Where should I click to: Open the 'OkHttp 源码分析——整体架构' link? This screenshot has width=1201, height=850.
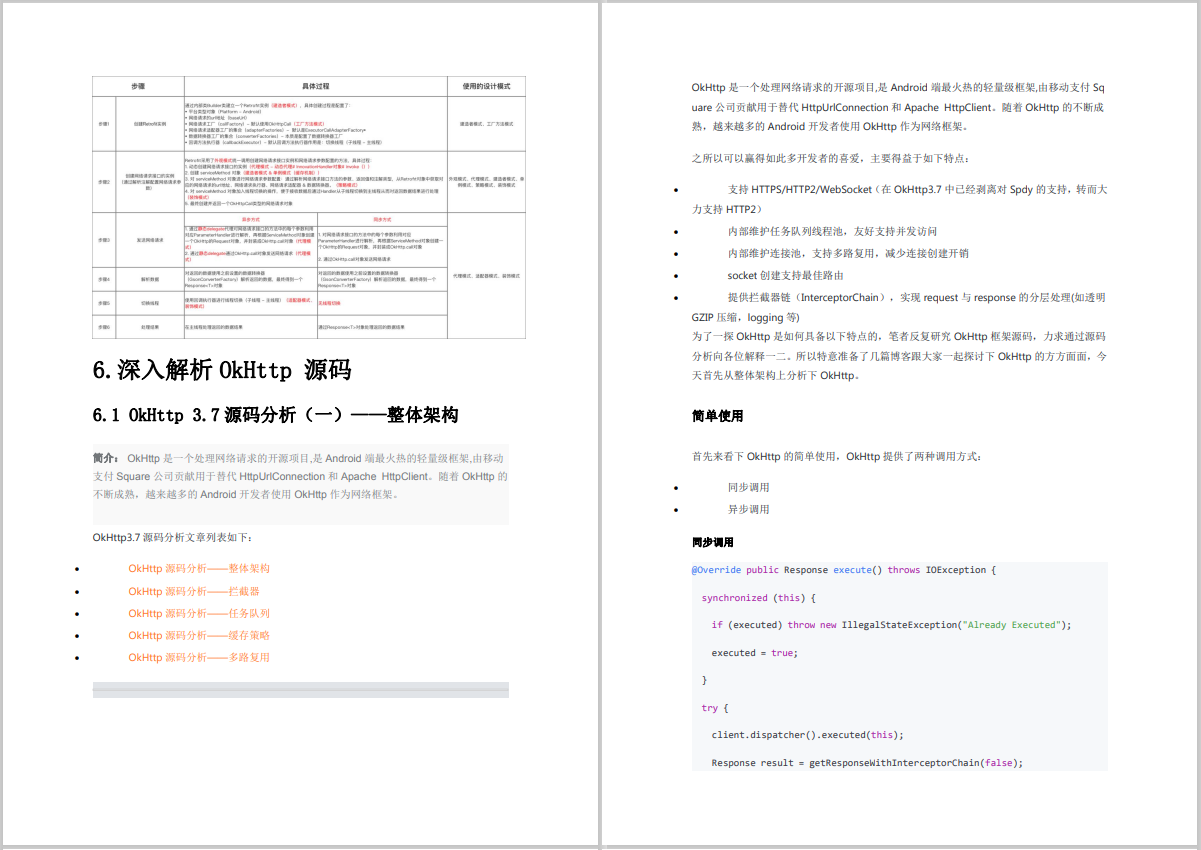199,568
